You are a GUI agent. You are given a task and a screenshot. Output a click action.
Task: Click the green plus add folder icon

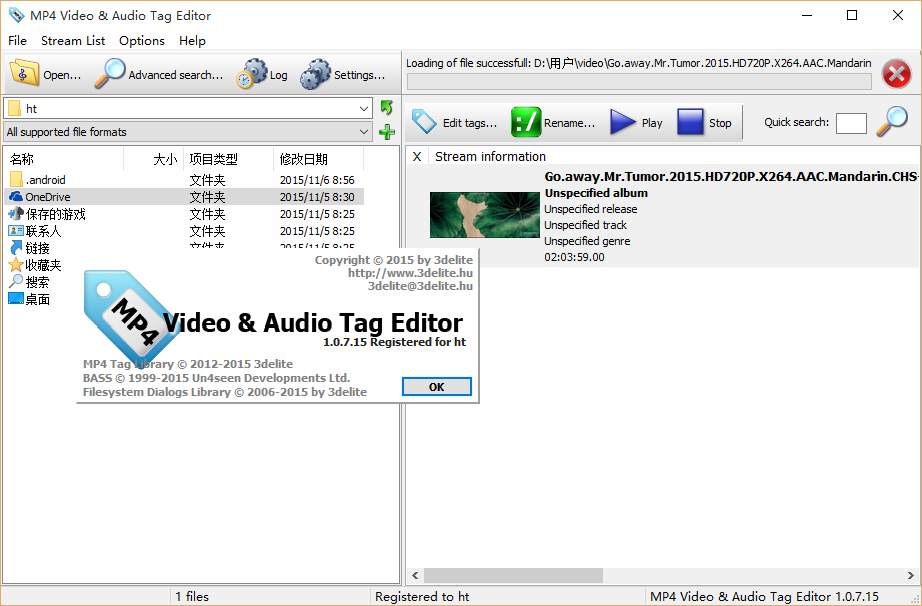point(387,132)
